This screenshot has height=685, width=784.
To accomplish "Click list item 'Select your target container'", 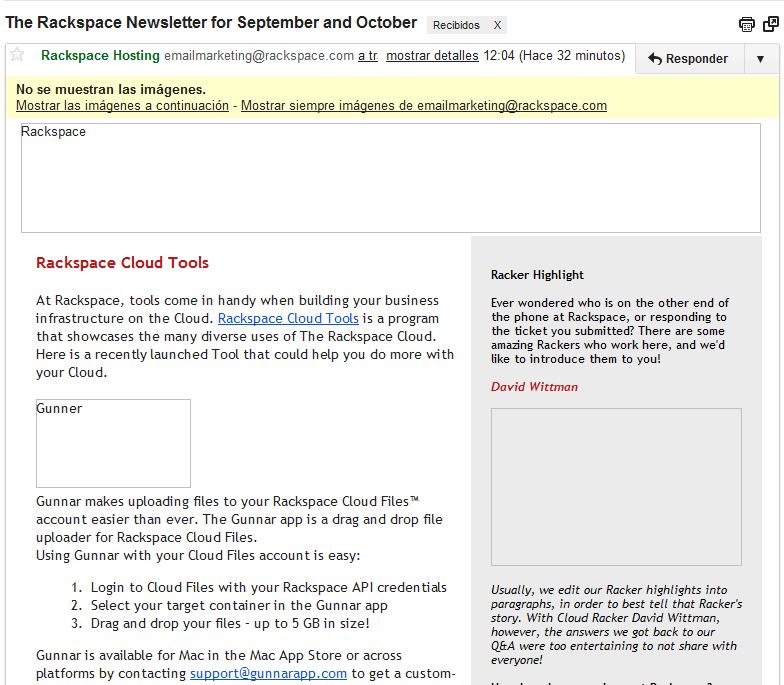I will (239, 606).
